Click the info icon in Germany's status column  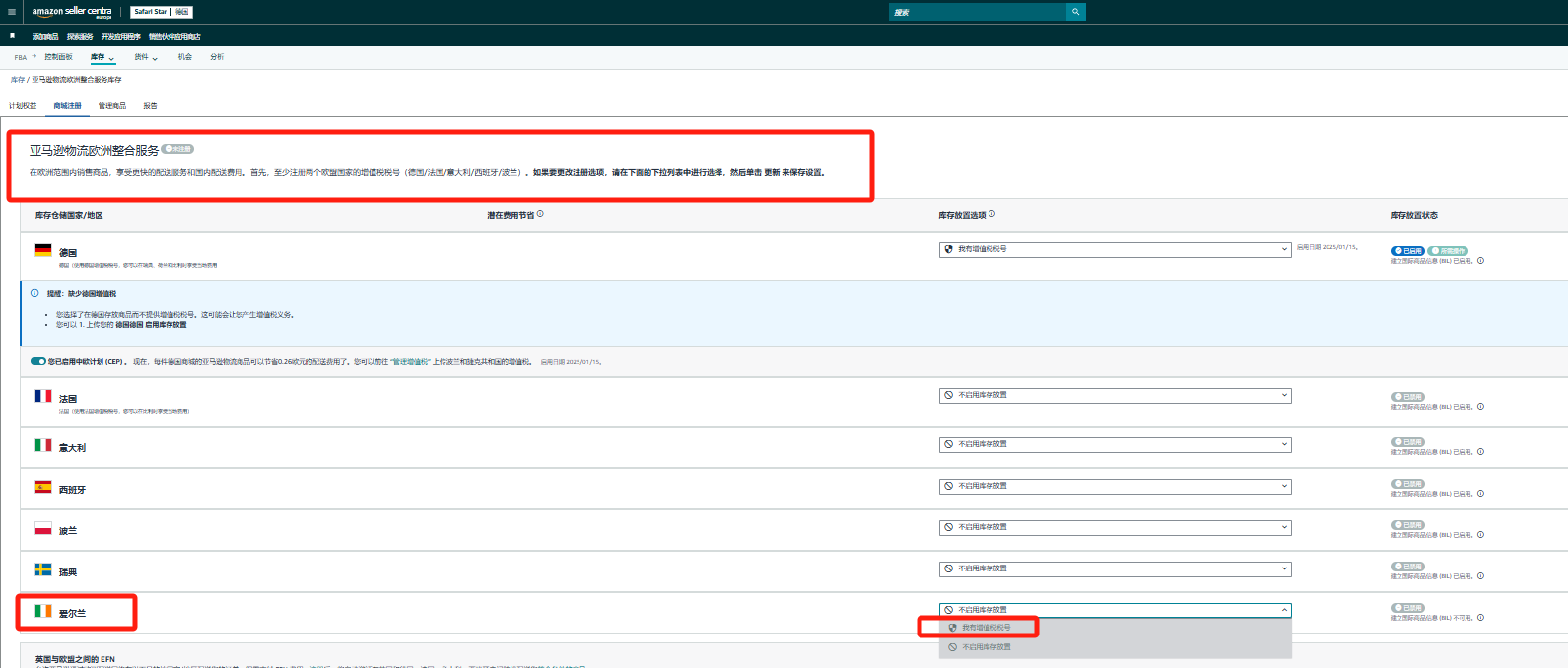[1480, 261]
